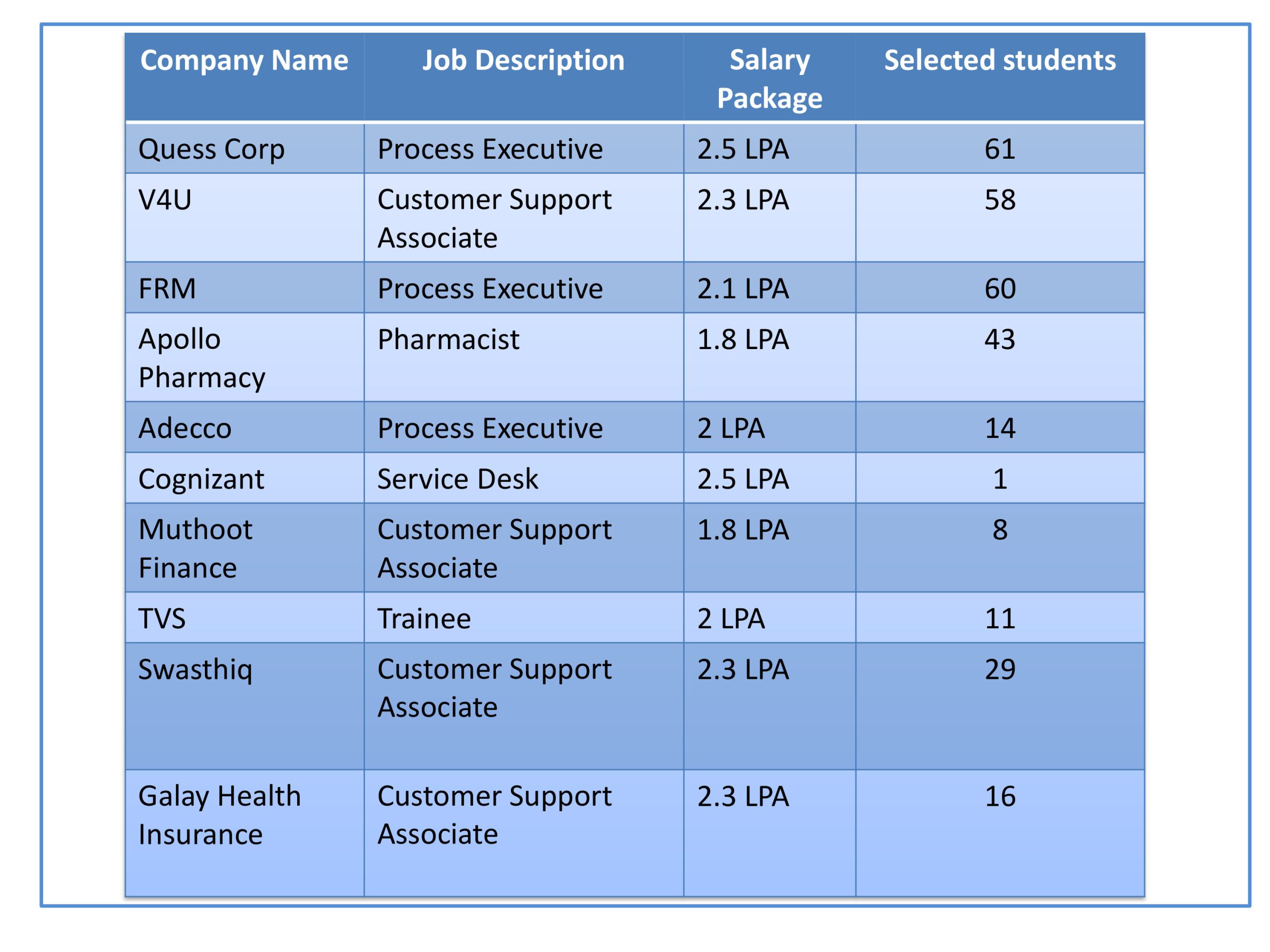The image size is (1270, 952).
Task: Select the selected students value 29
Action: (x=1000, y=670)
